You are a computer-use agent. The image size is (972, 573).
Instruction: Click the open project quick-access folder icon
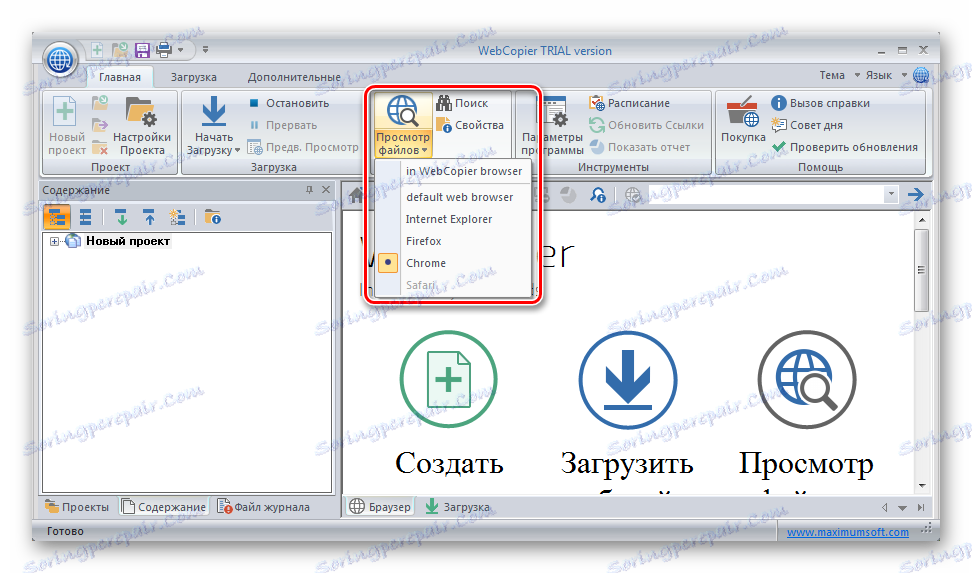[x=120, y=50]
